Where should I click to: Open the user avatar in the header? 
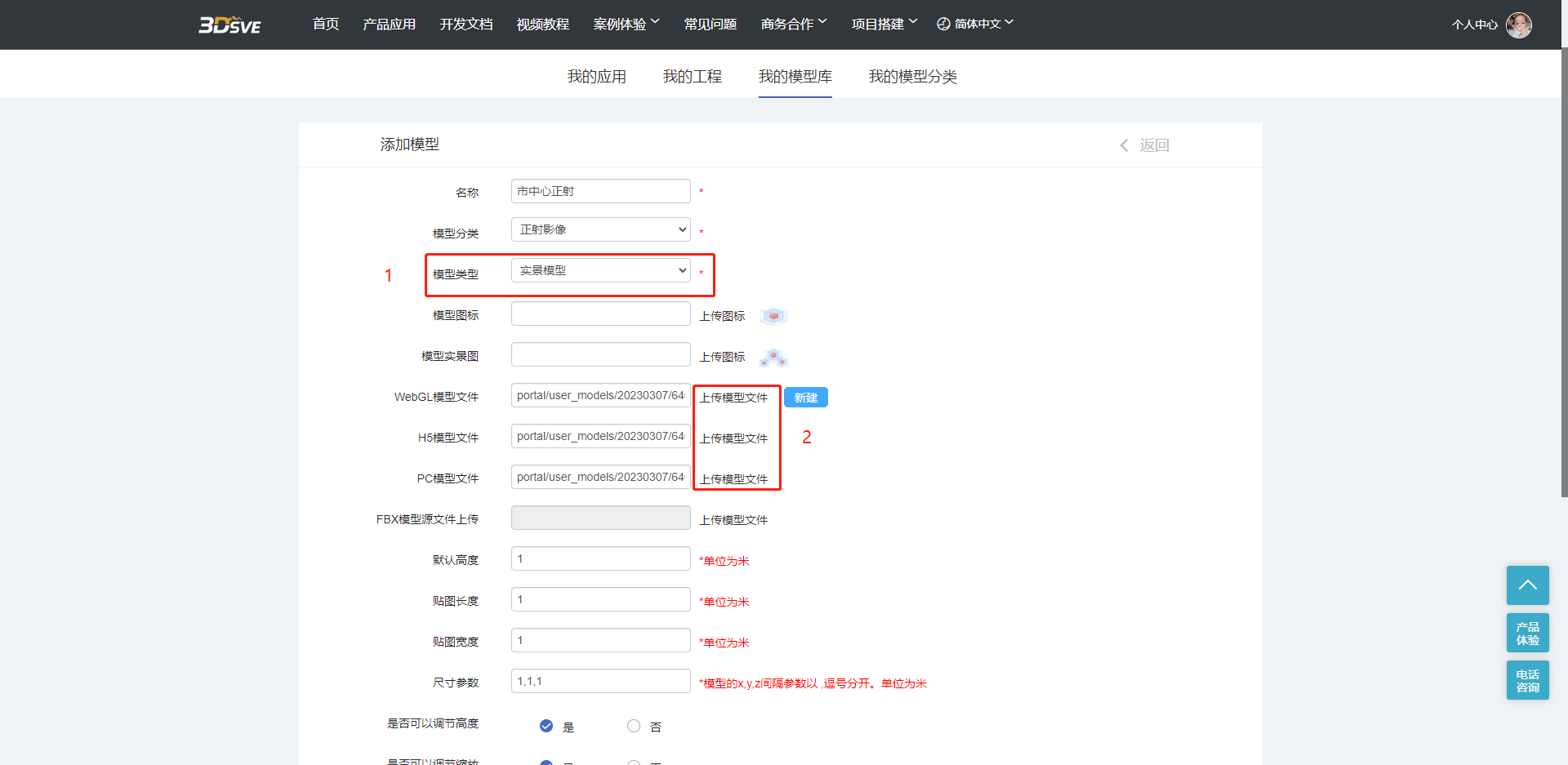point(1518,24)
